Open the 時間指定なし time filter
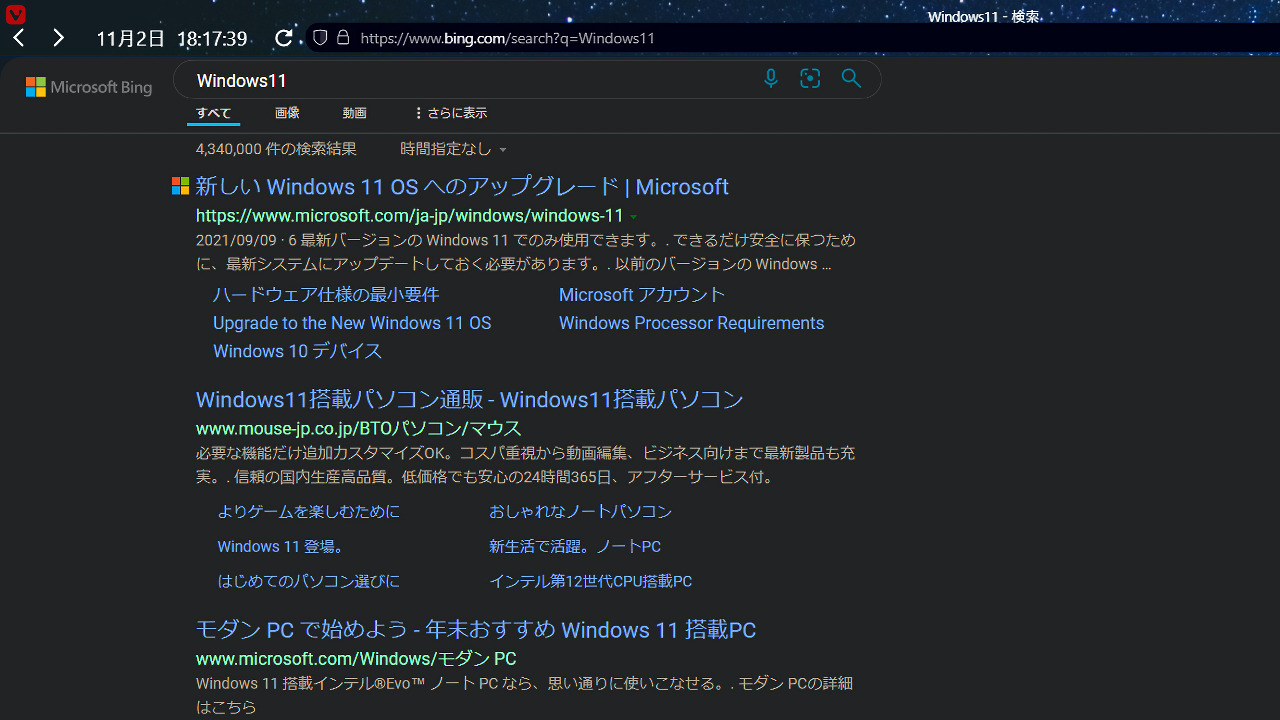The height and width of the screenshot is (720, 1280). tap(454, 149)
